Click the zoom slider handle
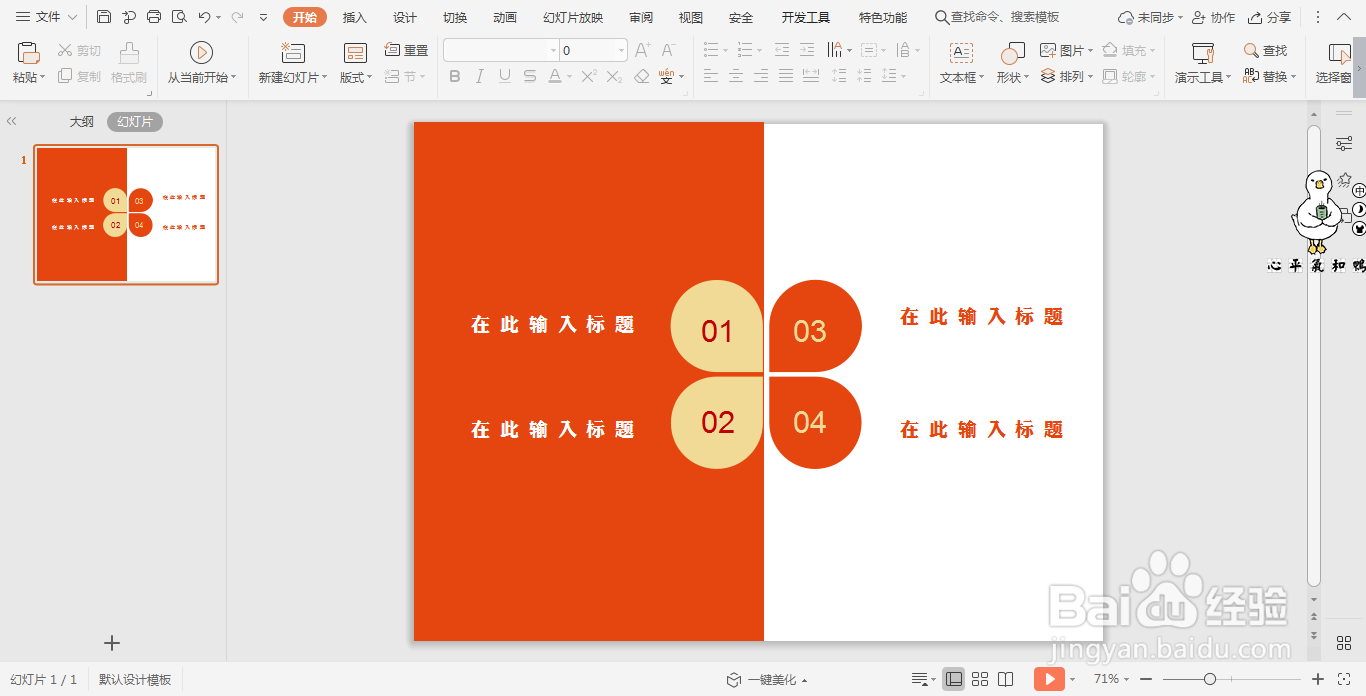The image size is (1366, 696). (1210, 679)
